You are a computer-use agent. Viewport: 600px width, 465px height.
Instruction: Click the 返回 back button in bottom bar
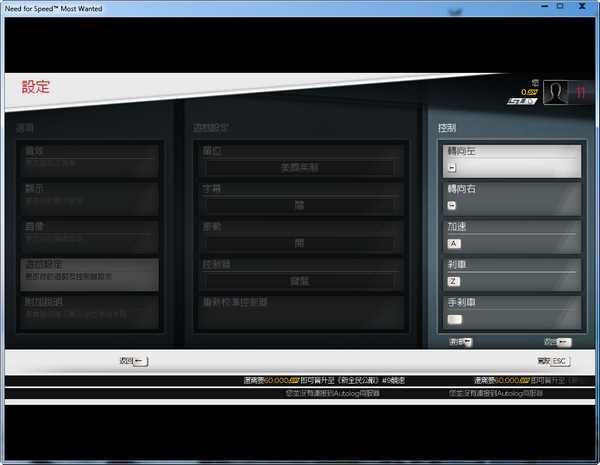click(134, 361)
